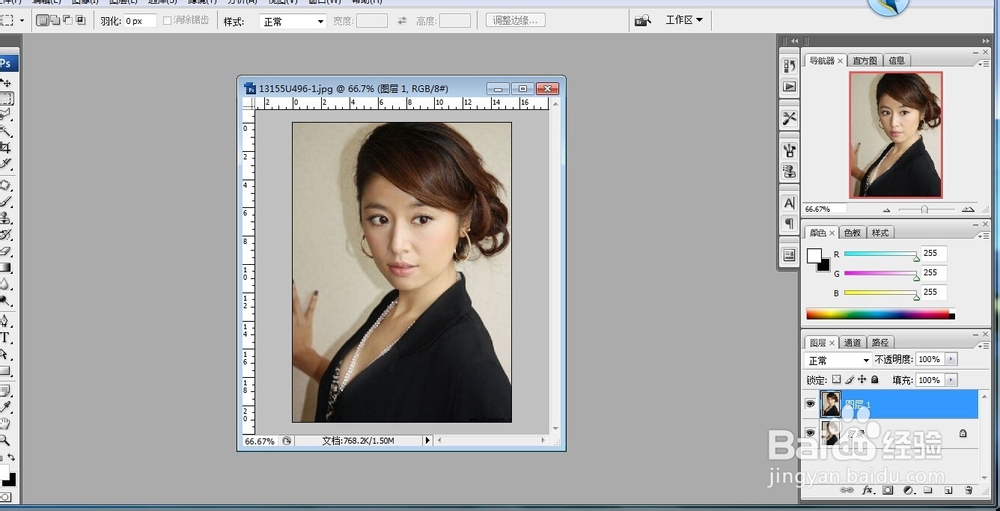Toggle lock all
This screenshot has height=511, width=1000.
pos(875,380)
